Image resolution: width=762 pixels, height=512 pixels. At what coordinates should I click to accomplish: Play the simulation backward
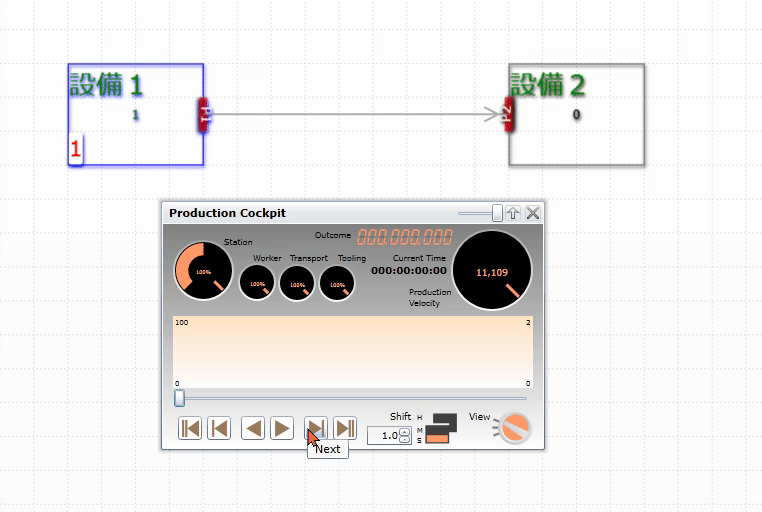coord(253,428)
